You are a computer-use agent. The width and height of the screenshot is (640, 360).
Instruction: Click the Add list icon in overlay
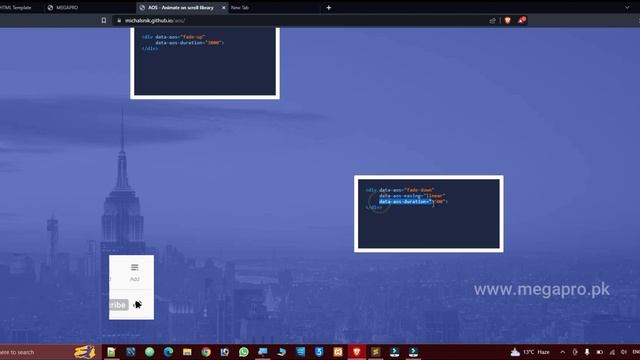pos(134,272)
